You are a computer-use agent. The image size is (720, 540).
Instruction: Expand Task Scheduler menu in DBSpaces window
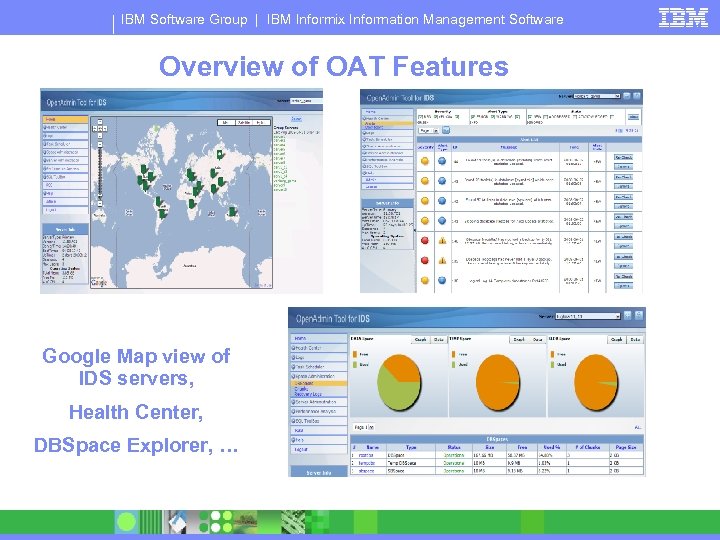318,367
